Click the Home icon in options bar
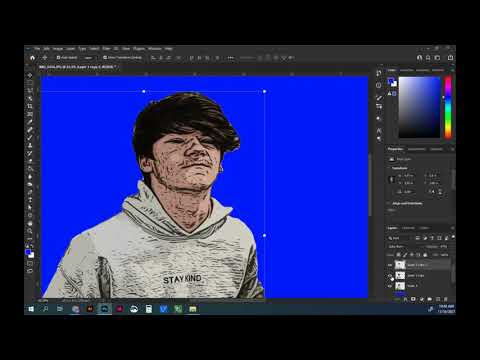This screenshot has width=480, height=360. [32, 58]
